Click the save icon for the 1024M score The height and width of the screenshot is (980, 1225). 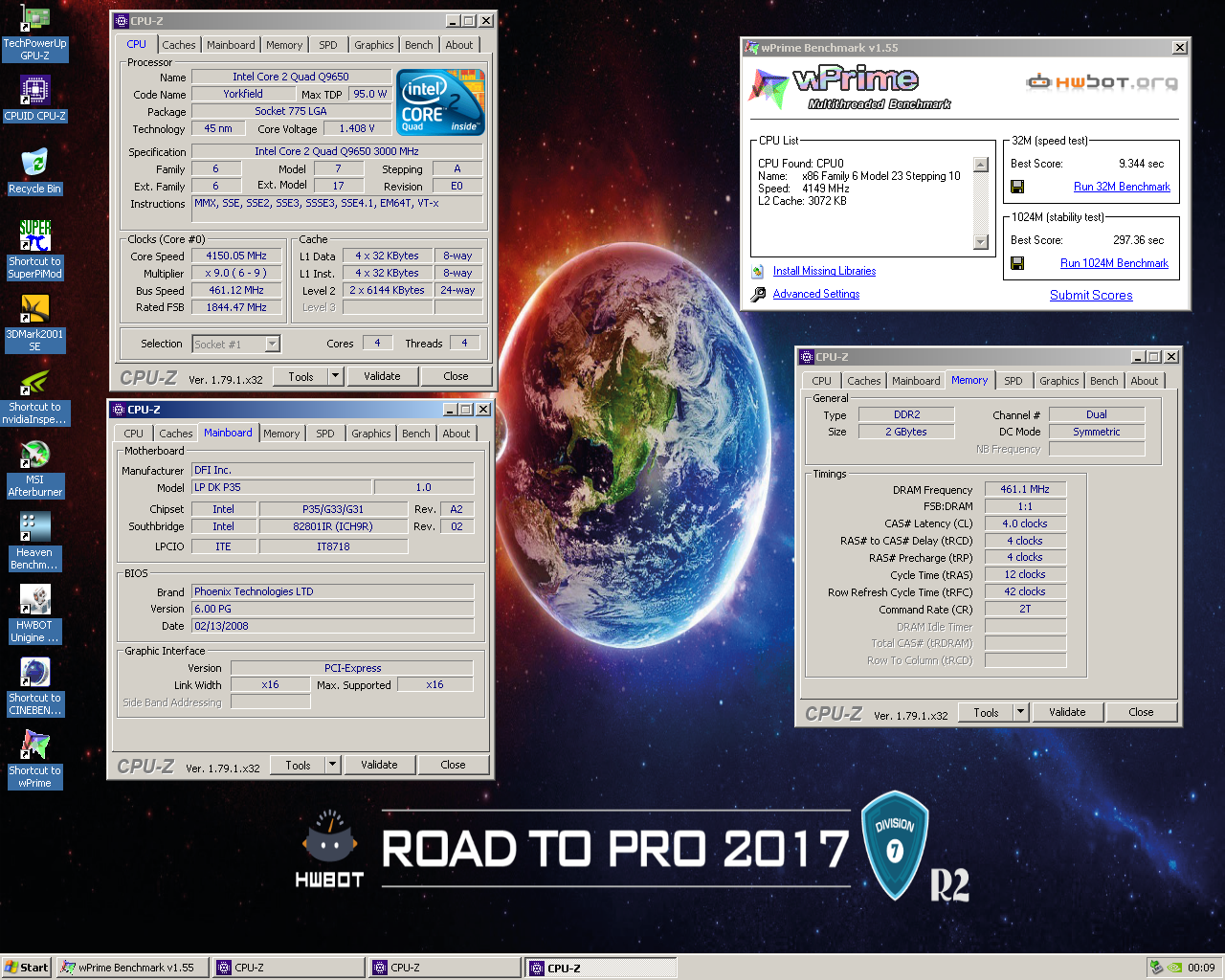click(1017, 263)
